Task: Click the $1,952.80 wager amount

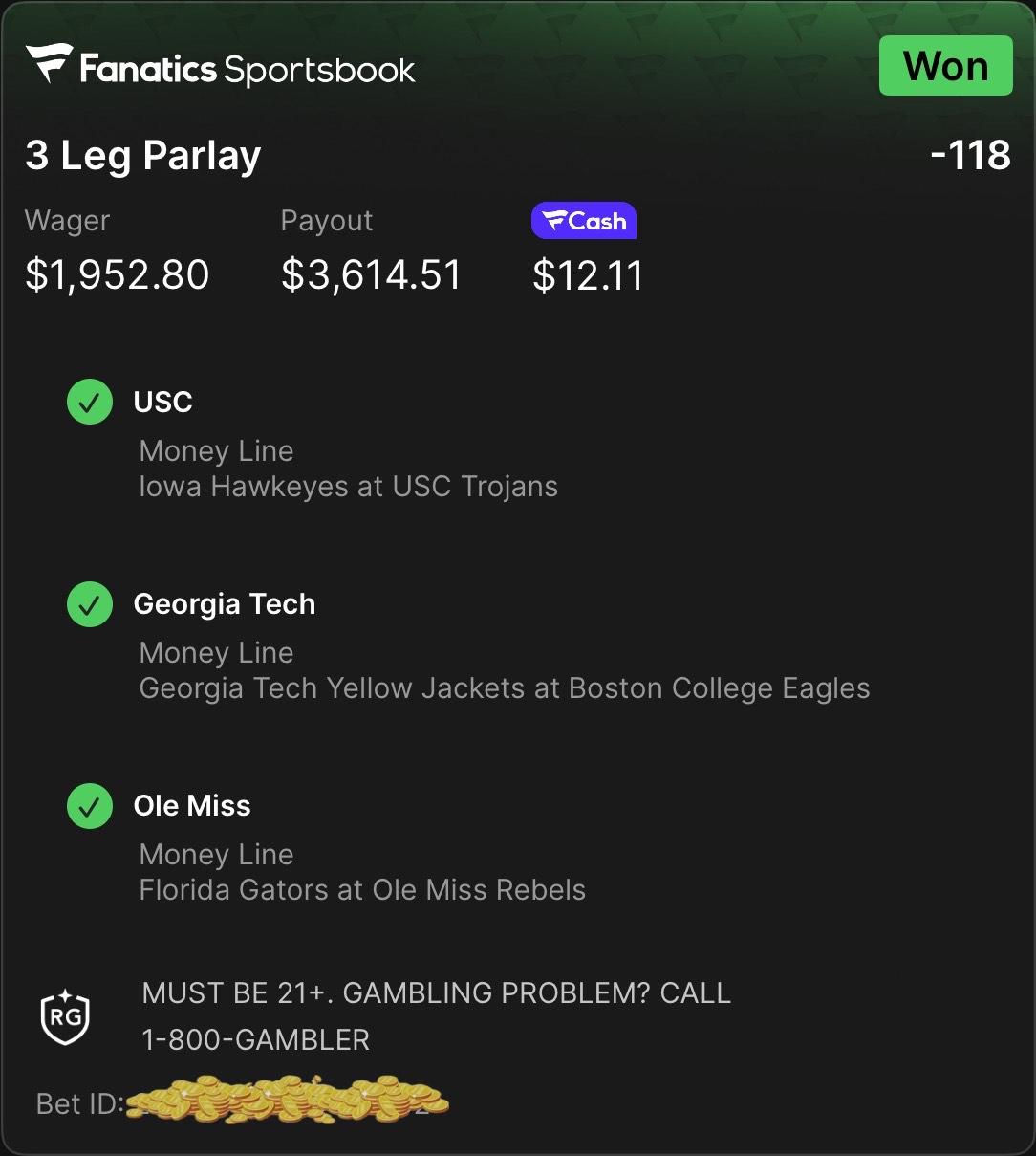Action: (x=118, y=275)
